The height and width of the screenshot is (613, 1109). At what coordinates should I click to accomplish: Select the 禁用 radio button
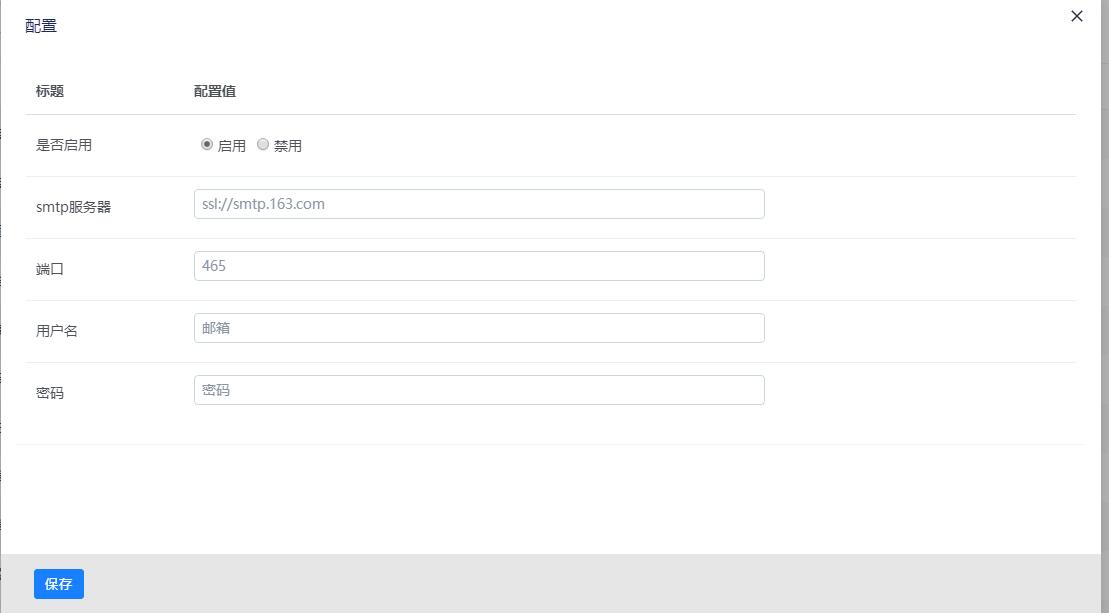[263, 144]
